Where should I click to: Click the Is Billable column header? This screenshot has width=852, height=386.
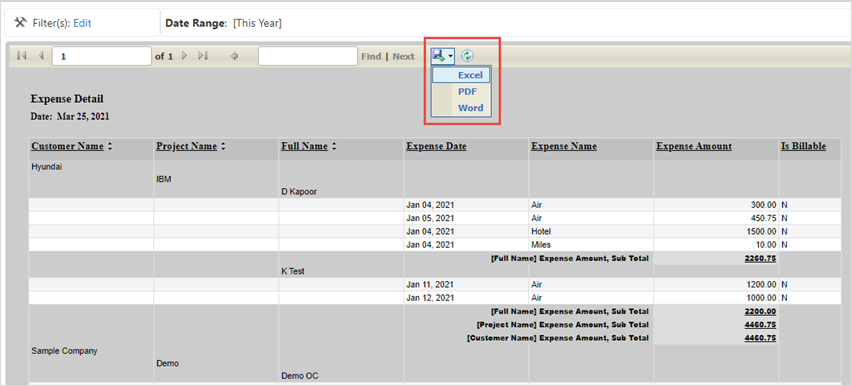click(x=804, y=146)
